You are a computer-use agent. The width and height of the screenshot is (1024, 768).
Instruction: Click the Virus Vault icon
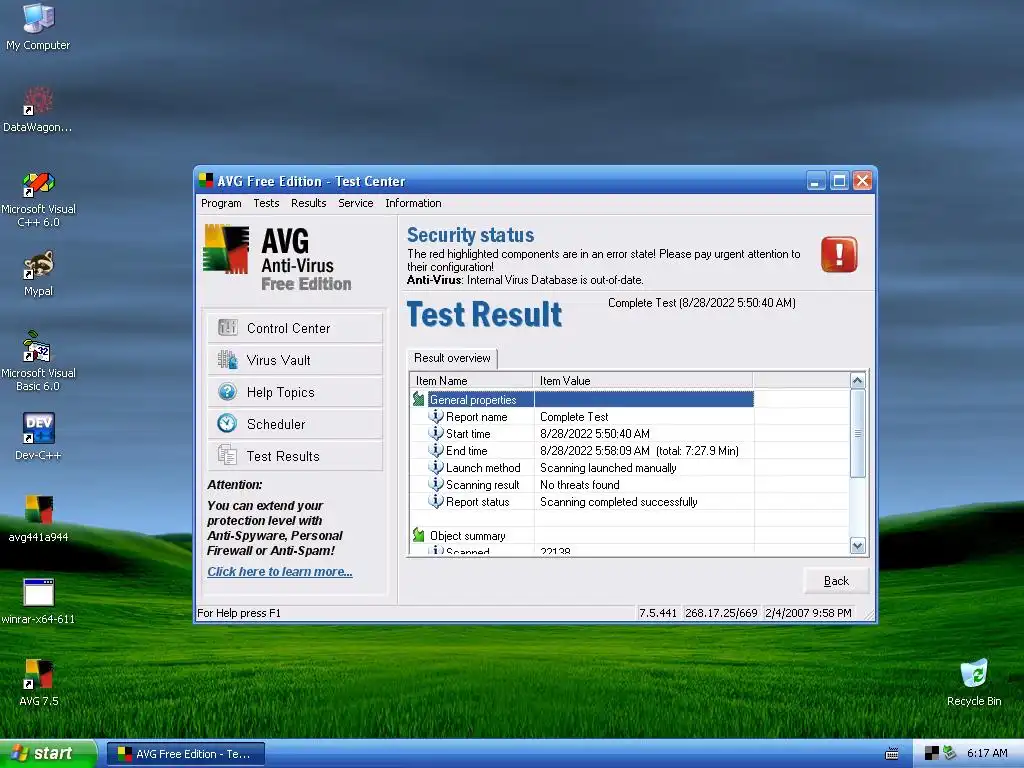[227, 359]
